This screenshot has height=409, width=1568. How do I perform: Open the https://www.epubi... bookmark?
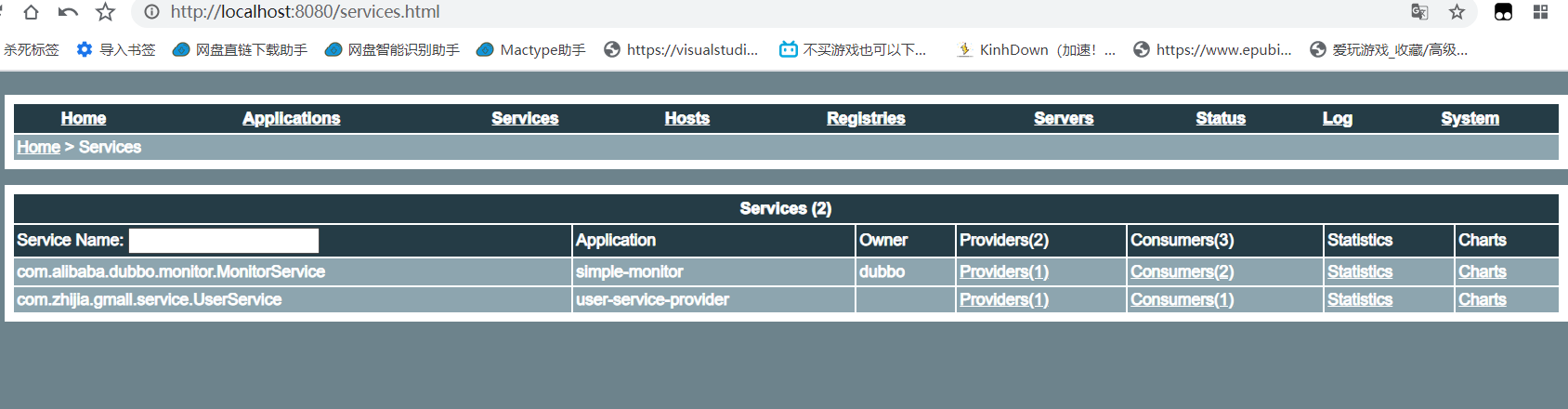pos(1212,49)
